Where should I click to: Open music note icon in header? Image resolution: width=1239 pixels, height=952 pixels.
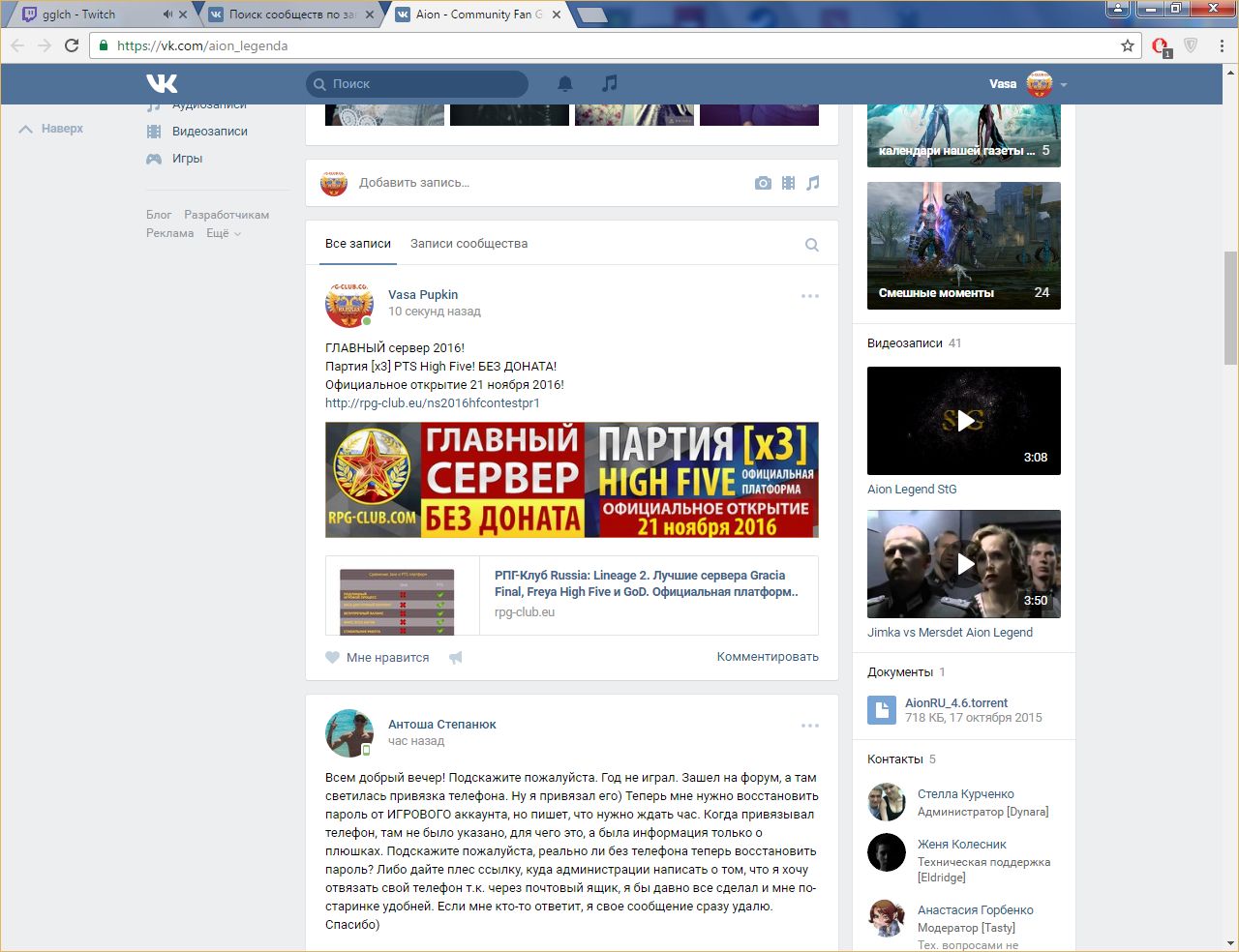coord(609,83)
